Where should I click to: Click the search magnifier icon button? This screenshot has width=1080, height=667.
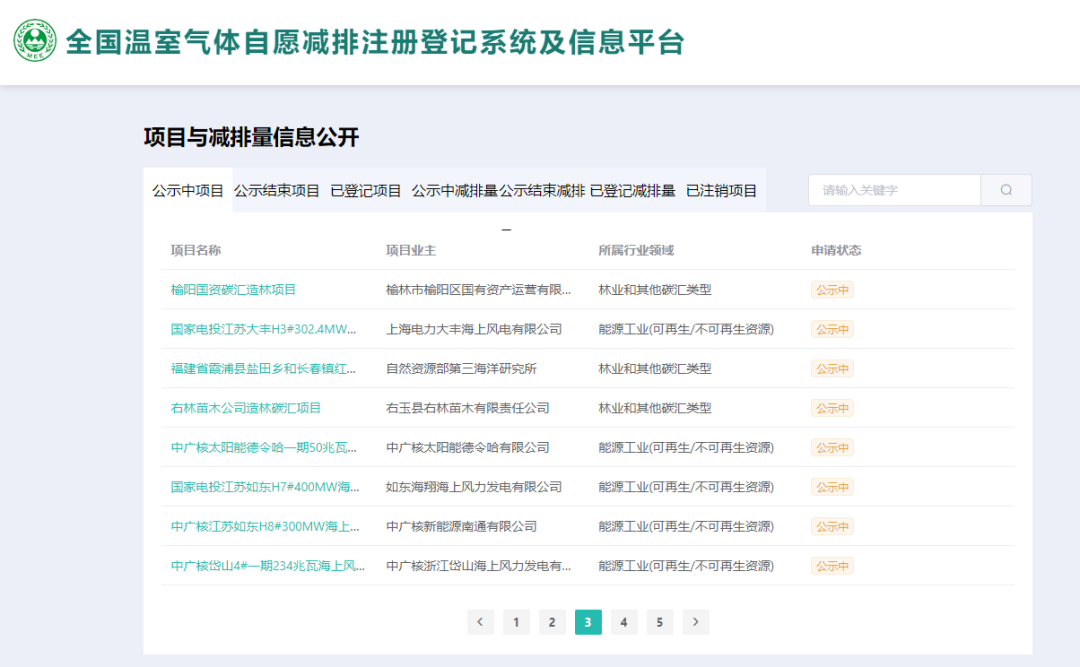[1006, 190]
